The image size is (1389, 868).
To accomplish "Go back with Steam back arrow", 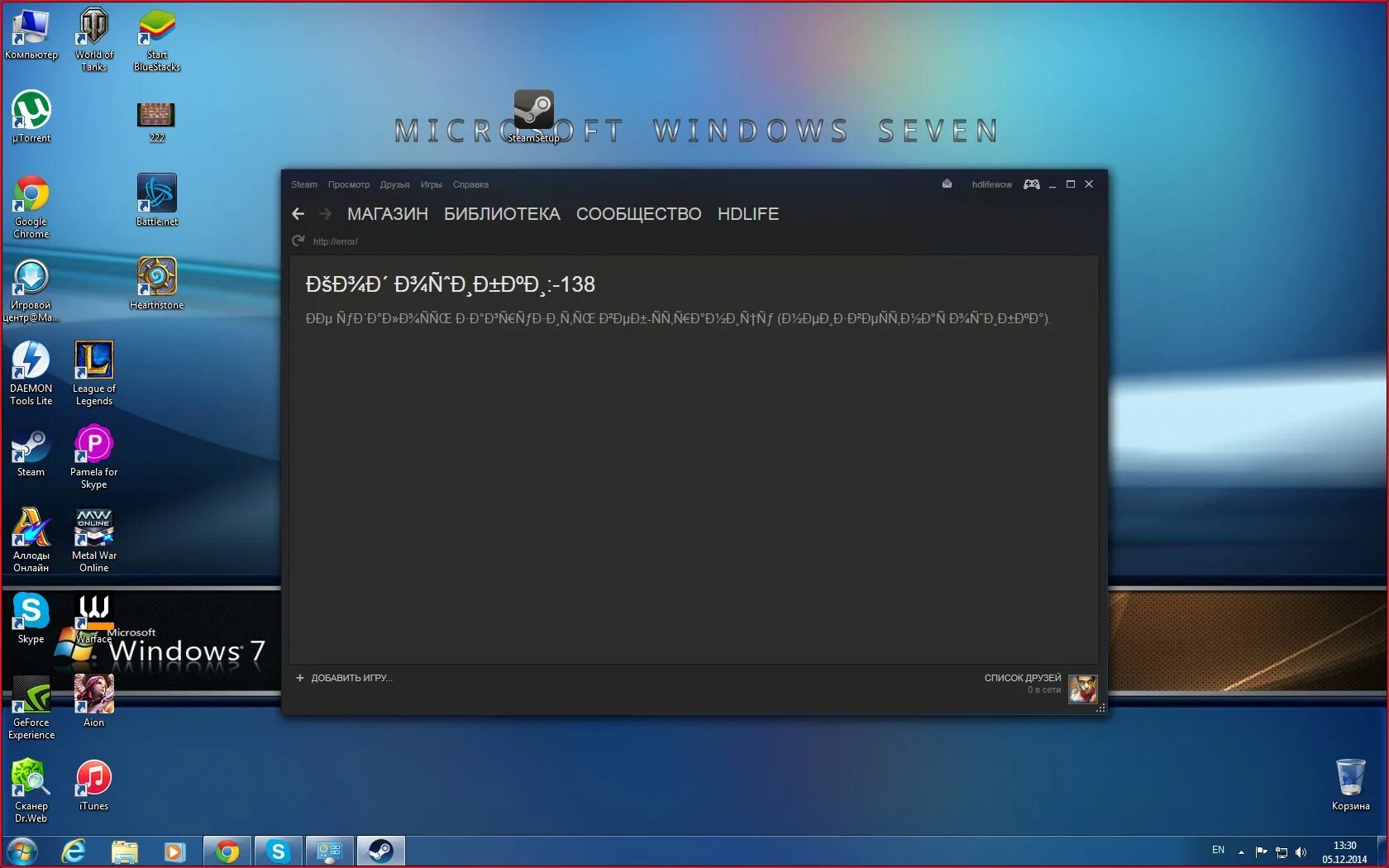I will pyautogui.click(x=298, y=214).
